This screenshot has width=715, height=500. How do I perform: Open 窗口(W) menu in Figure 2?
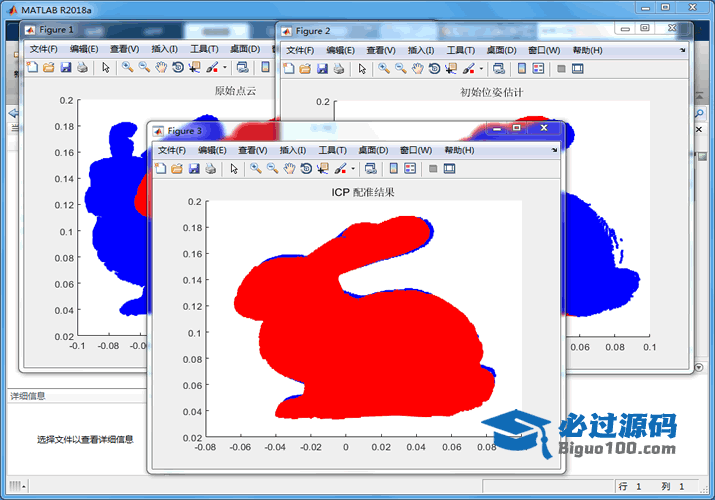[544, 51]
